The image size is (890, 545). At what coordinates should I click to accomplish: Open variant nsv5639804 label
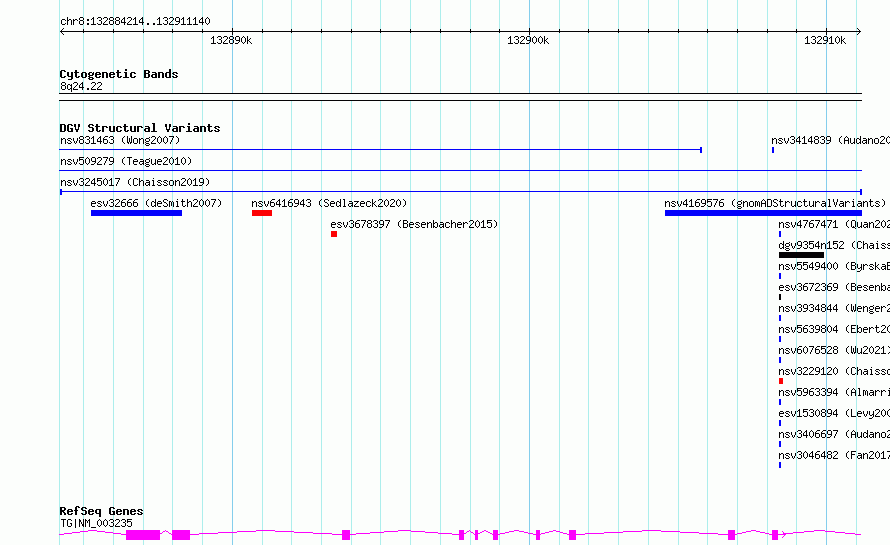click(x=834, y=329)
